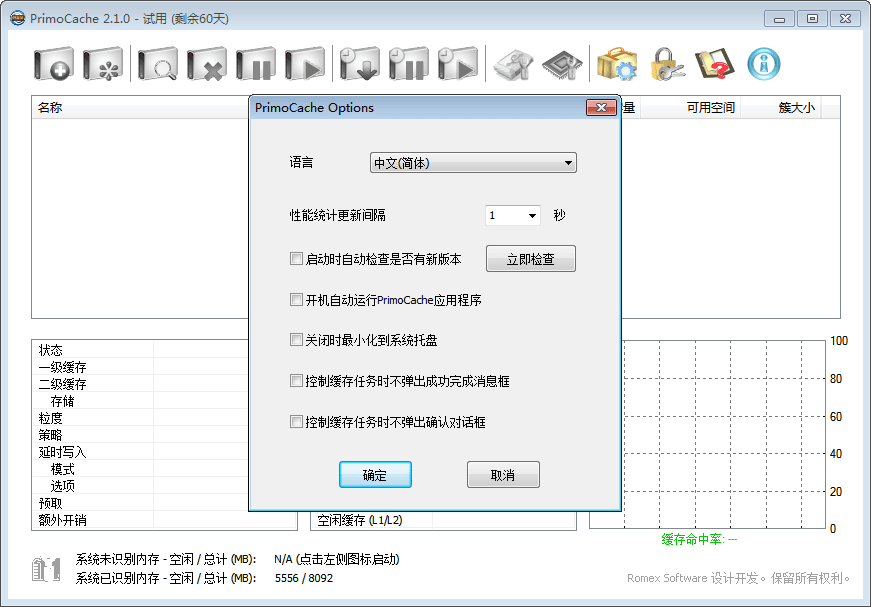Open the options toolbox gear icon
The image size is (871, 607).
coord(617,64)
